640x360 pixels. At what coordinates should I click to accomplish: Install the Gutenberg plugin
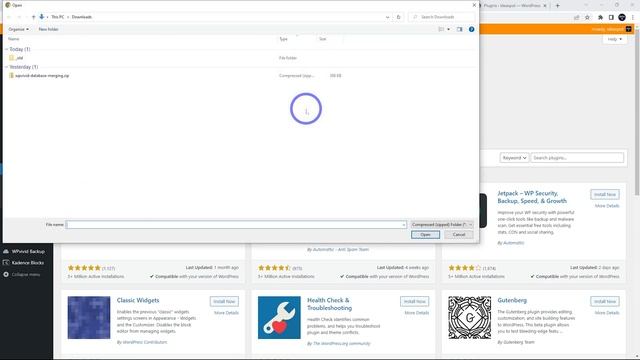pyautogui.click(x=604, y=301)
